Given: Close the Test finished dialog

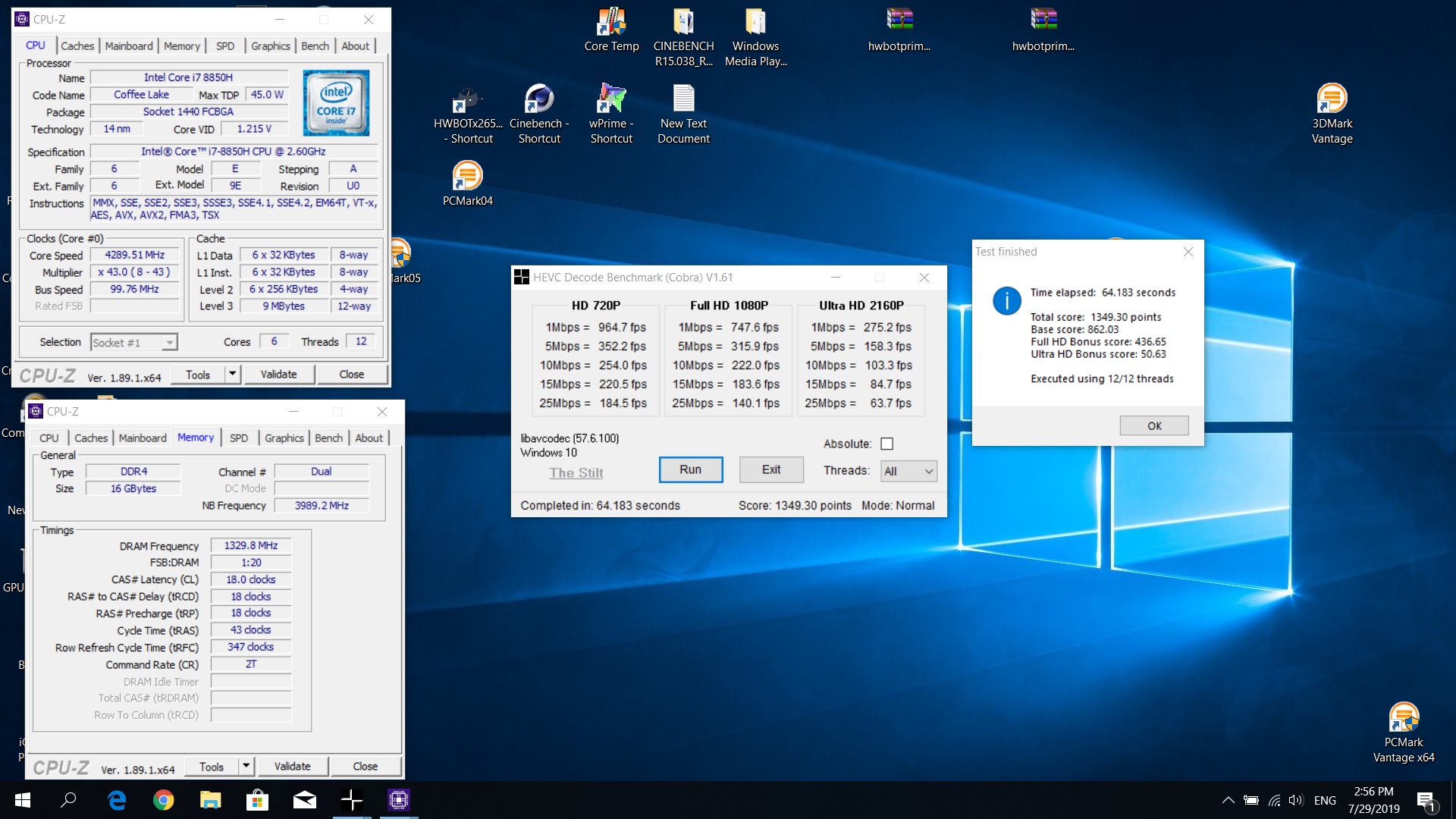Looking at the screenshot, I should point(1188,252).
